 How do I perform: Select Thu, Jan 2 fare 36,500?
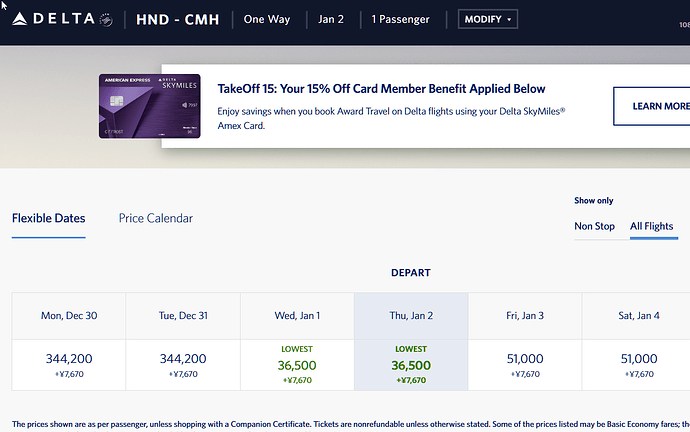[411, 365]
